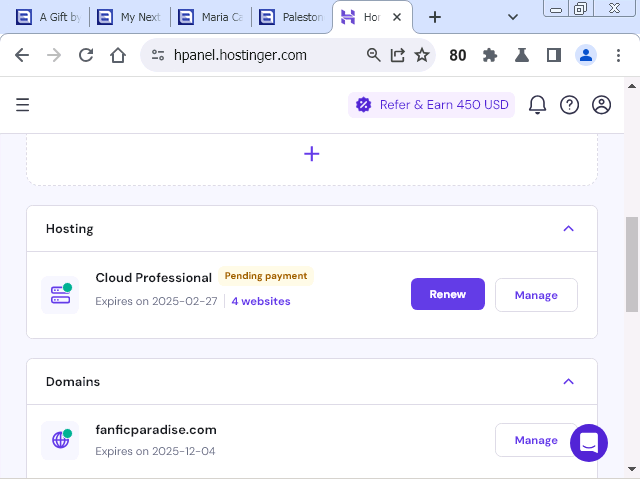640x480 pixels.
Task: Open the hPanel hamburger menu
Action: 22,105
